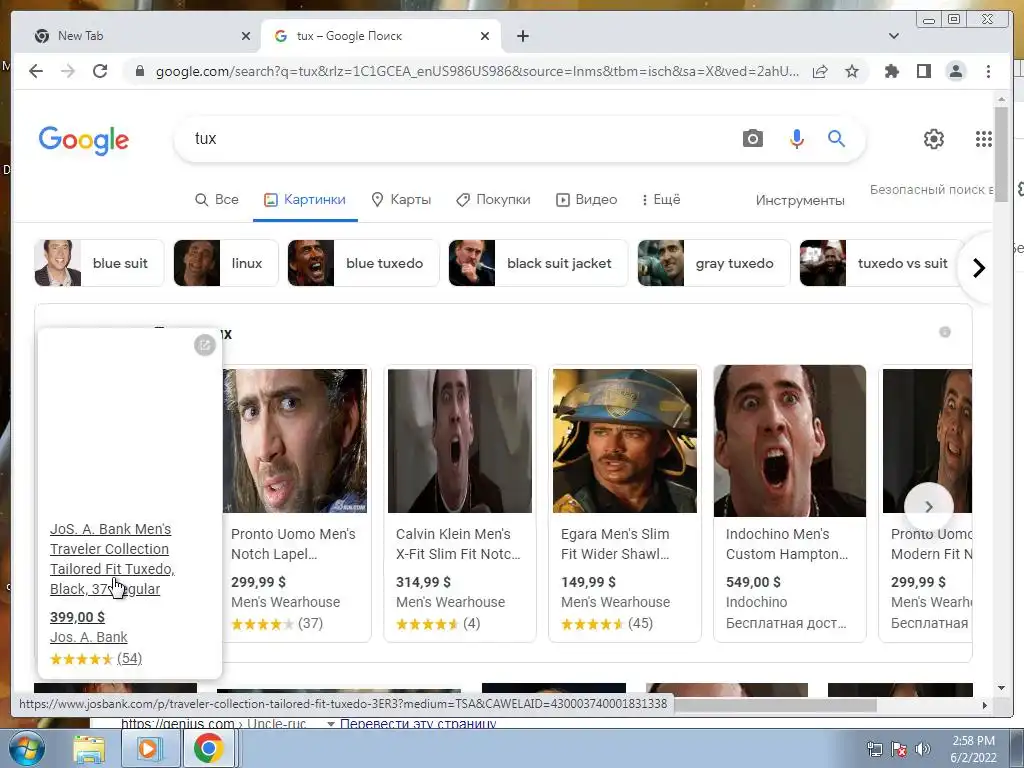Open Egara Men's Slim Fit listing image
Viewport: 1024px width, 768px height.
tap(624, 441)
